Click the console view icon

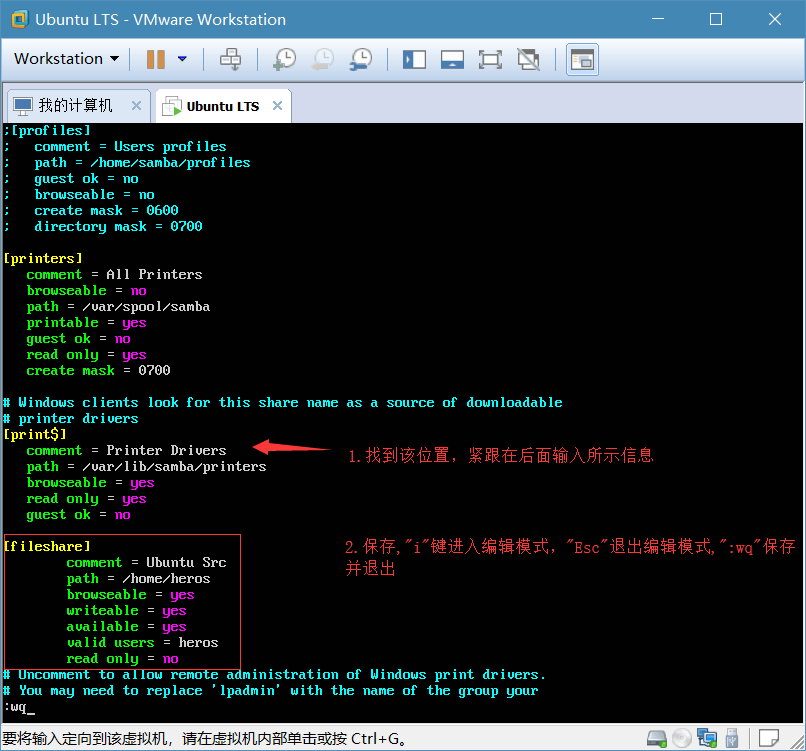coord(582,59)
